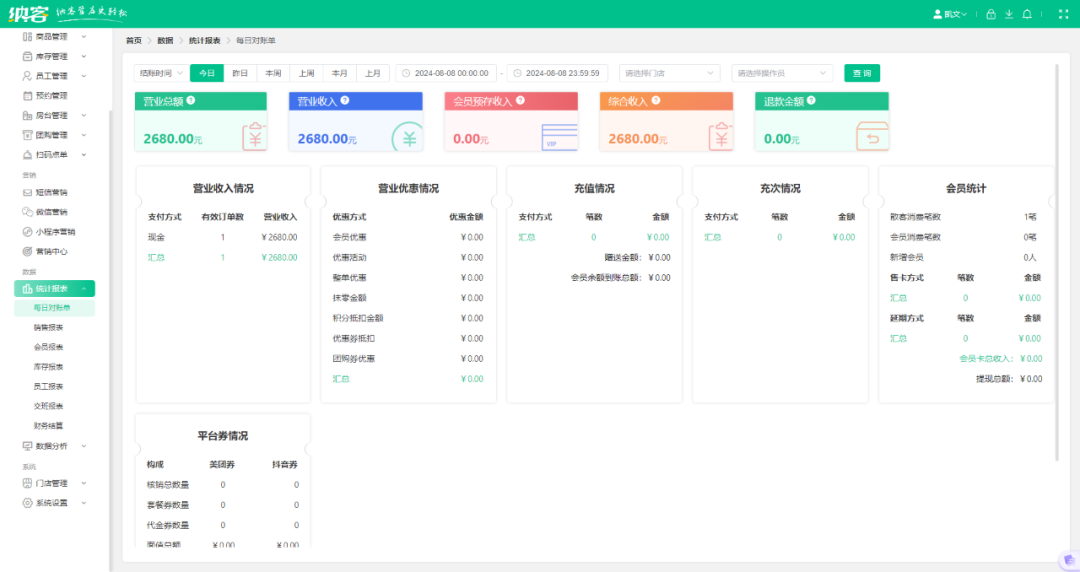Open 员工报表 in the sidebar

coord(48,387)
